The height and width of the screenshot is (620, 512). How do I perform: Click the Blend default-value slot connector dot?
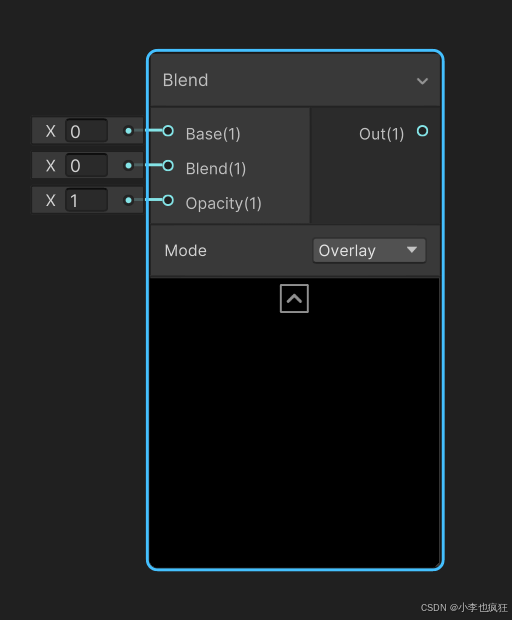(x=128, y=166)
